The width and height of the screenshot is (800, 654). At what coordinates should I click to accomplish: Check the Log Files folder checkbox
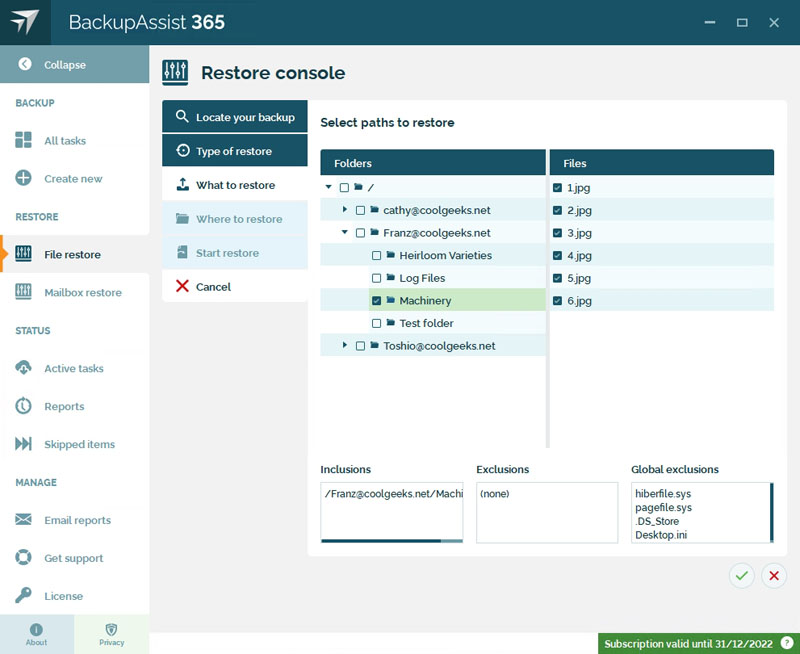[377, 278]
